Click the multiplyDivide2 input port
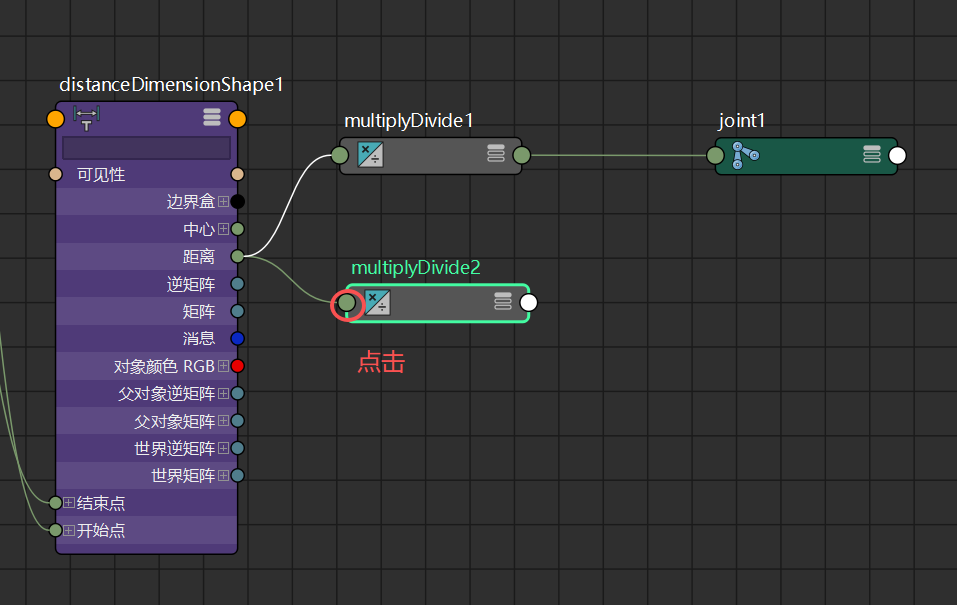Image resolution: width=957 pixels, height=605 pixels. pyautogui.click(x=347, y=303)
